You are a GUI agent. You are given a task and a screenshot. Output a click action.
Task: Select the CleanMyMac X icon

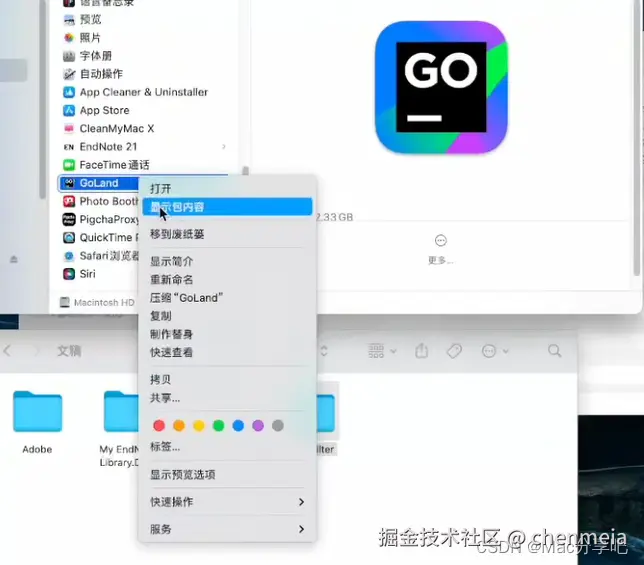pyautogui.click(x=69, y=129)
